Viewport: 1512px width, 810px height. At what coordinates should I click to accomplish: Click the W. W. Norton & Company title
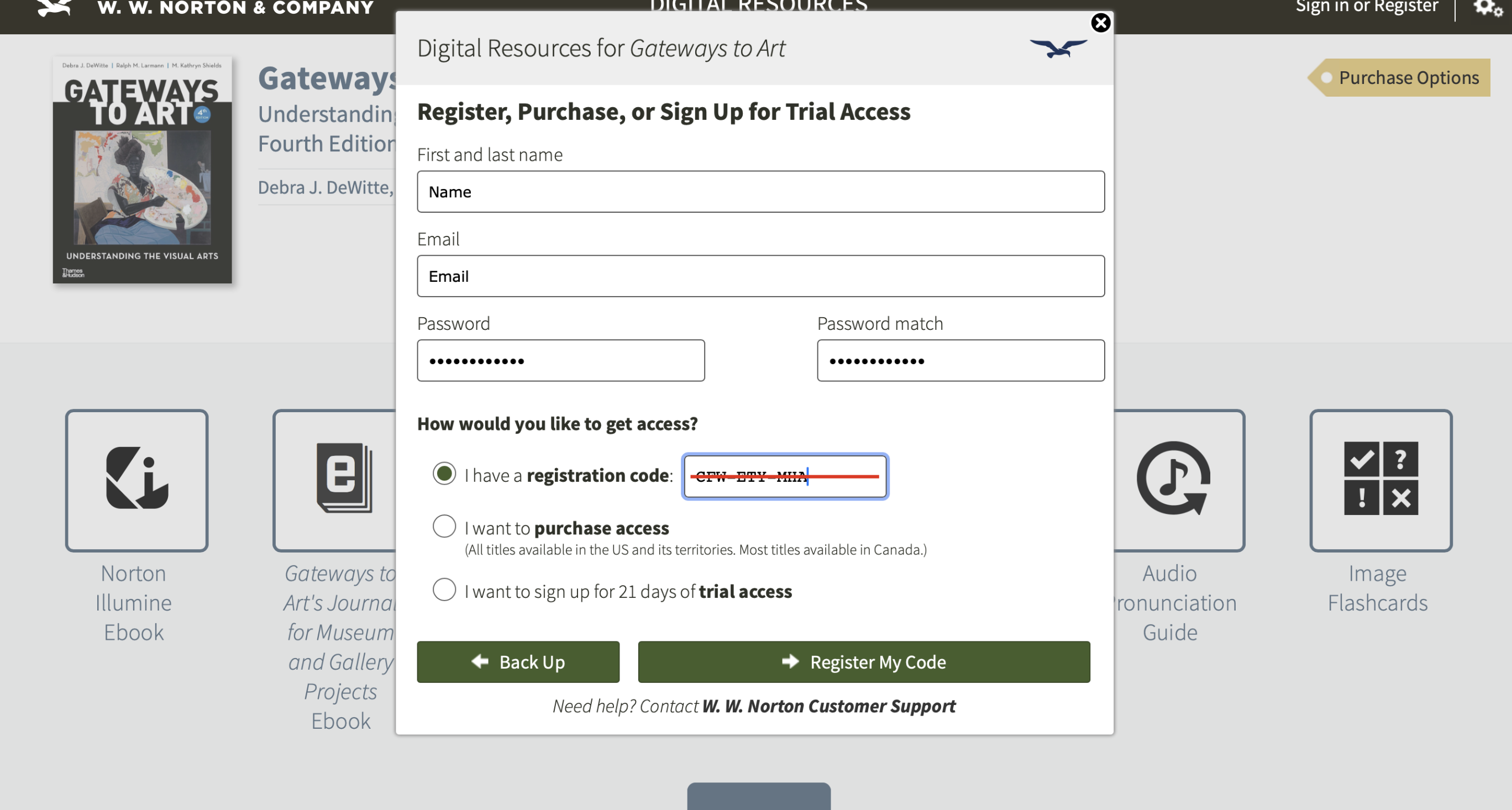coord(235,8)
